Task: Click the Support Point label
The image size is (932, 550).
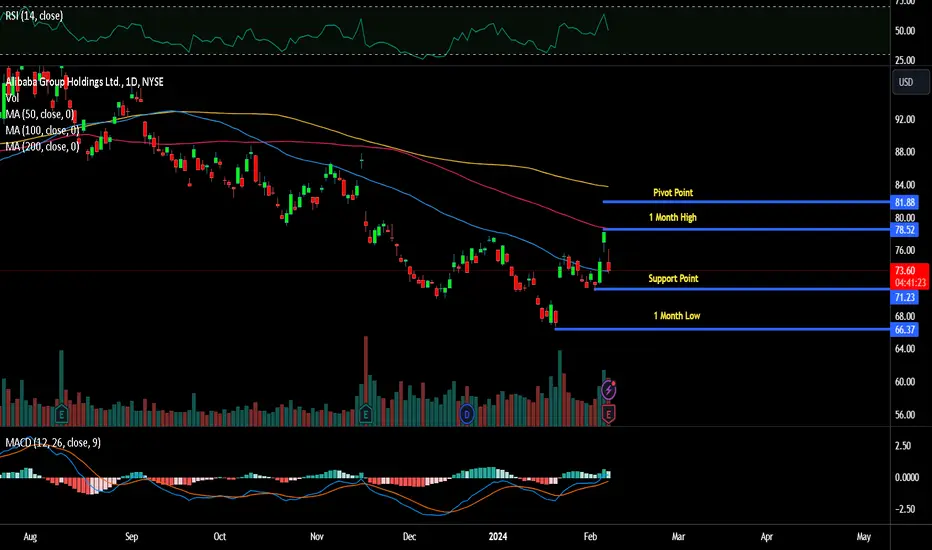Action: (x=673, y=278)
